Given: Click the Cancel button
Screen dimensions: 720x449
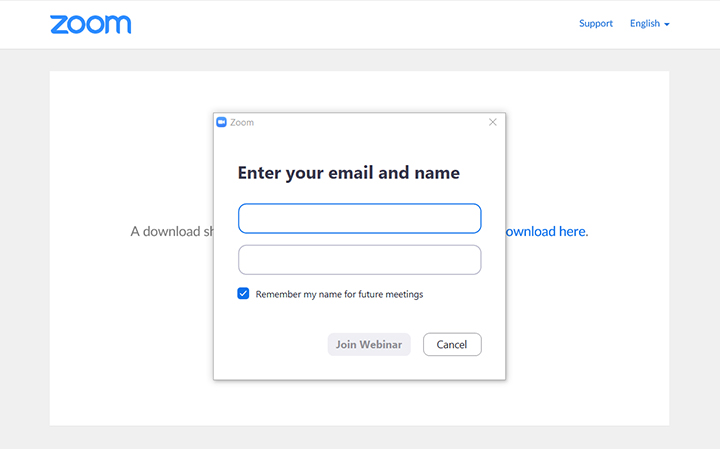Looking at the screenshot, I should coord(452,344).
